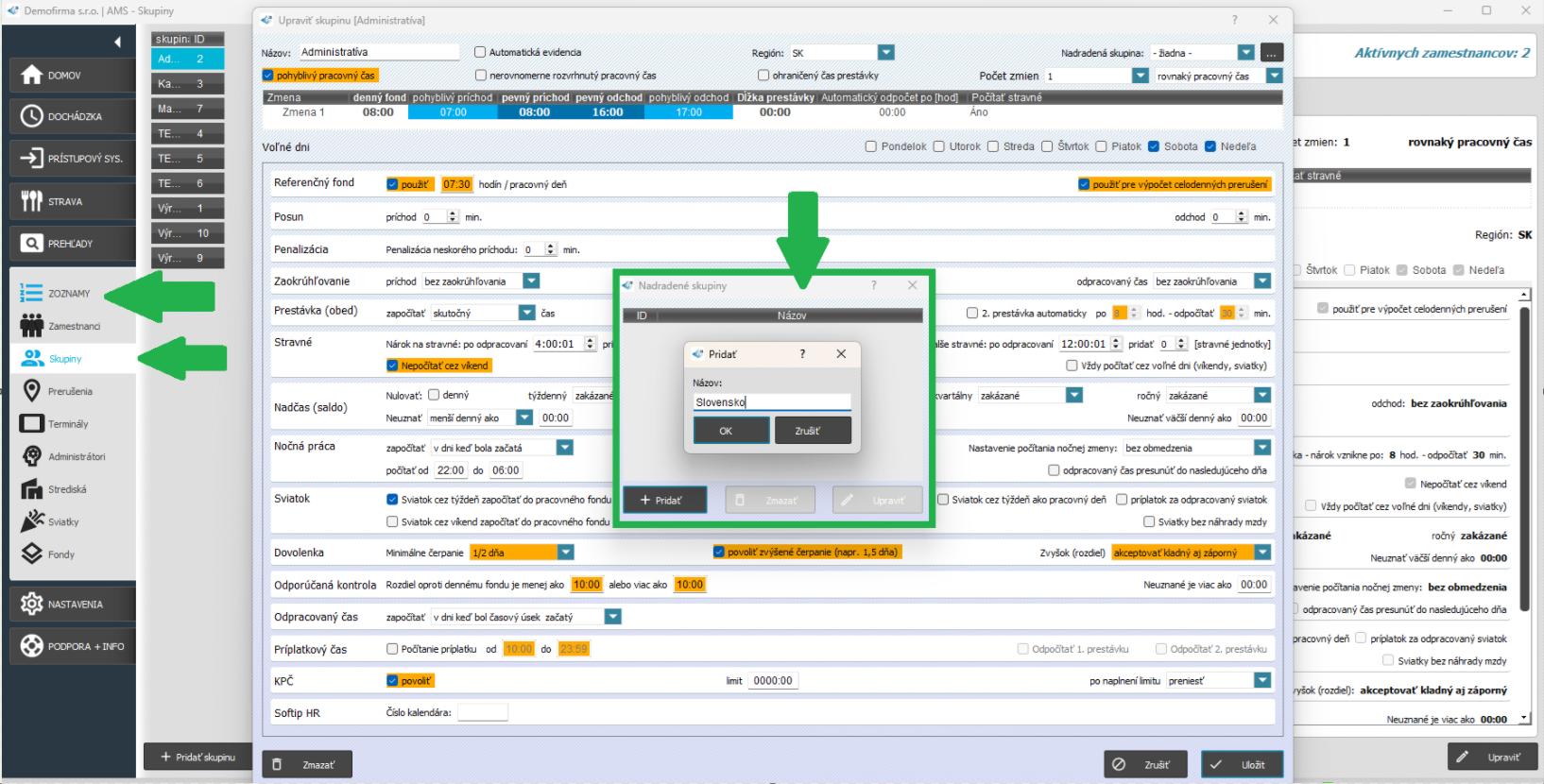
Task: Open Prerušenia location pin icon
Action: tap(32, 391)
